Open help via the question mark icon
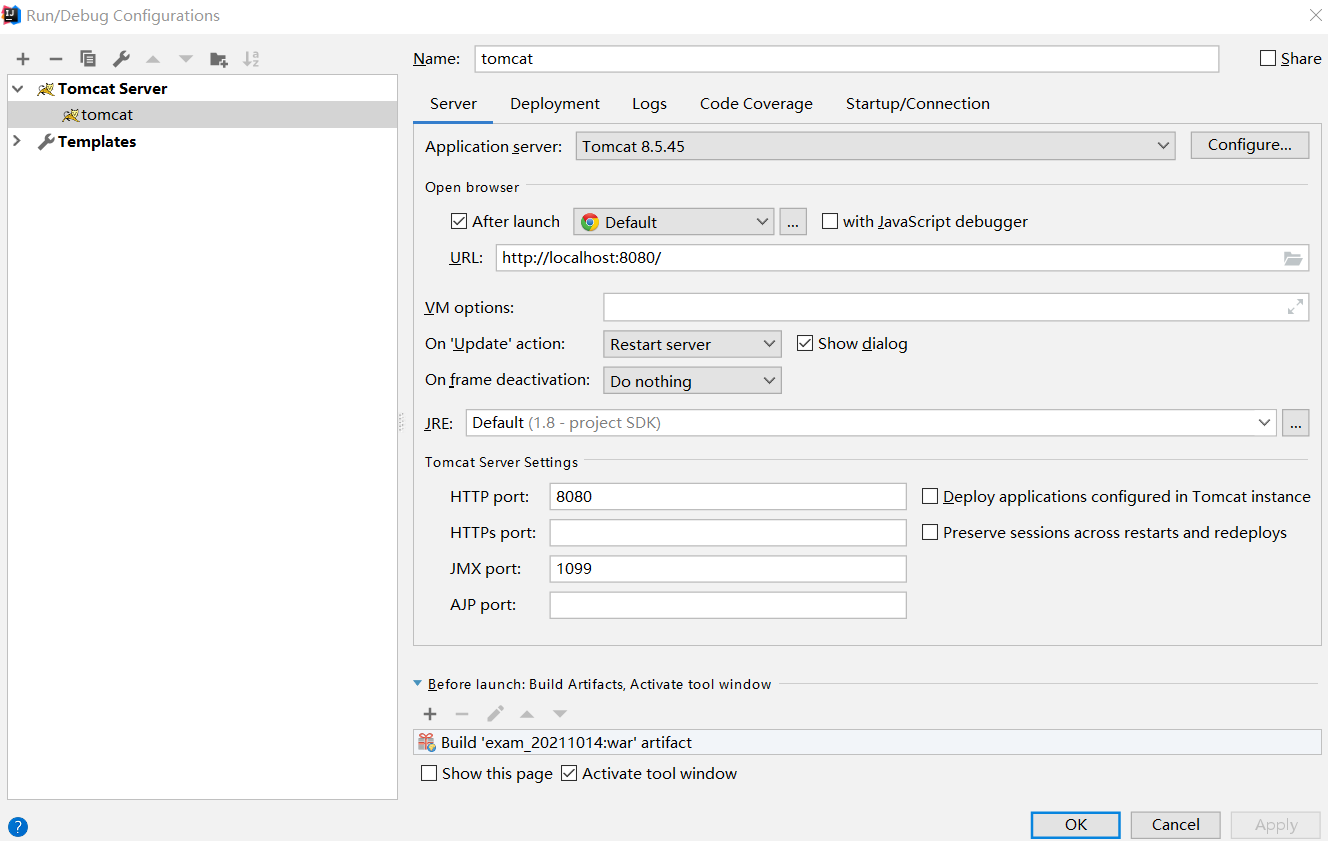This screenshot has height=841, width=1328. [x=17, y=826]
